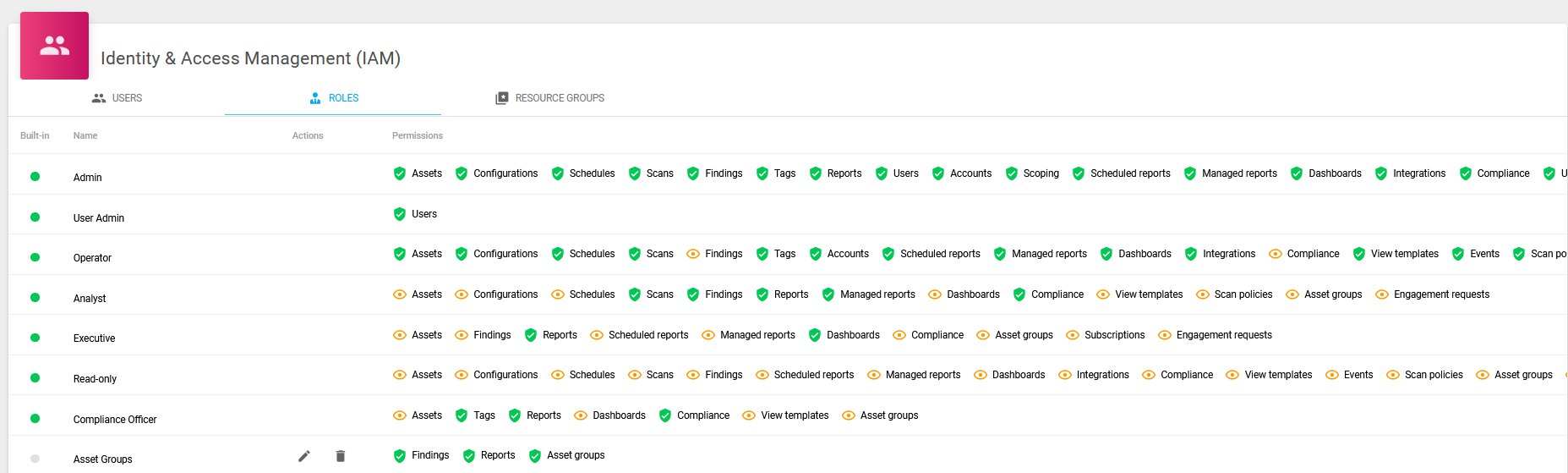Click the Asset Groups grey built-in dot

click(x=35, y=459)
